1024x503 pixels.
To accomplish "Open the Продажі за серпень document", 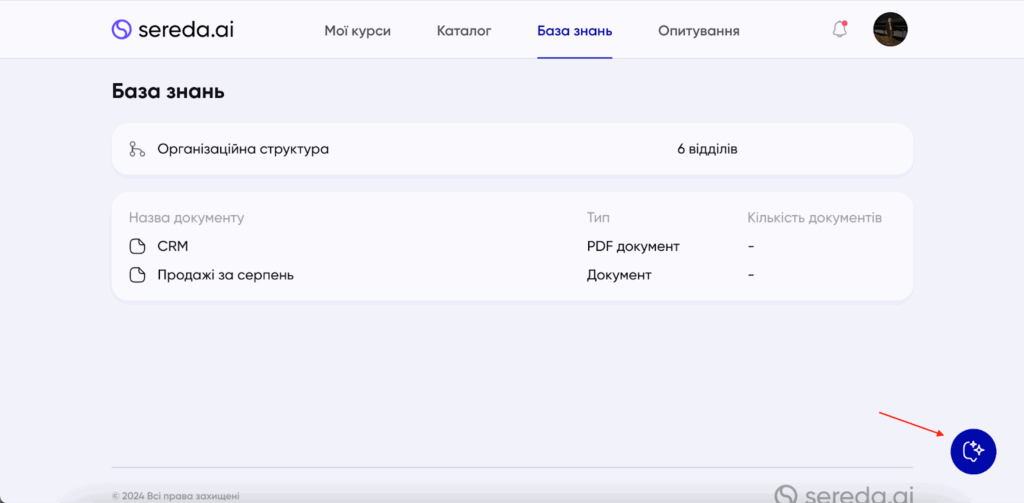I will click(x=225, y=275).
